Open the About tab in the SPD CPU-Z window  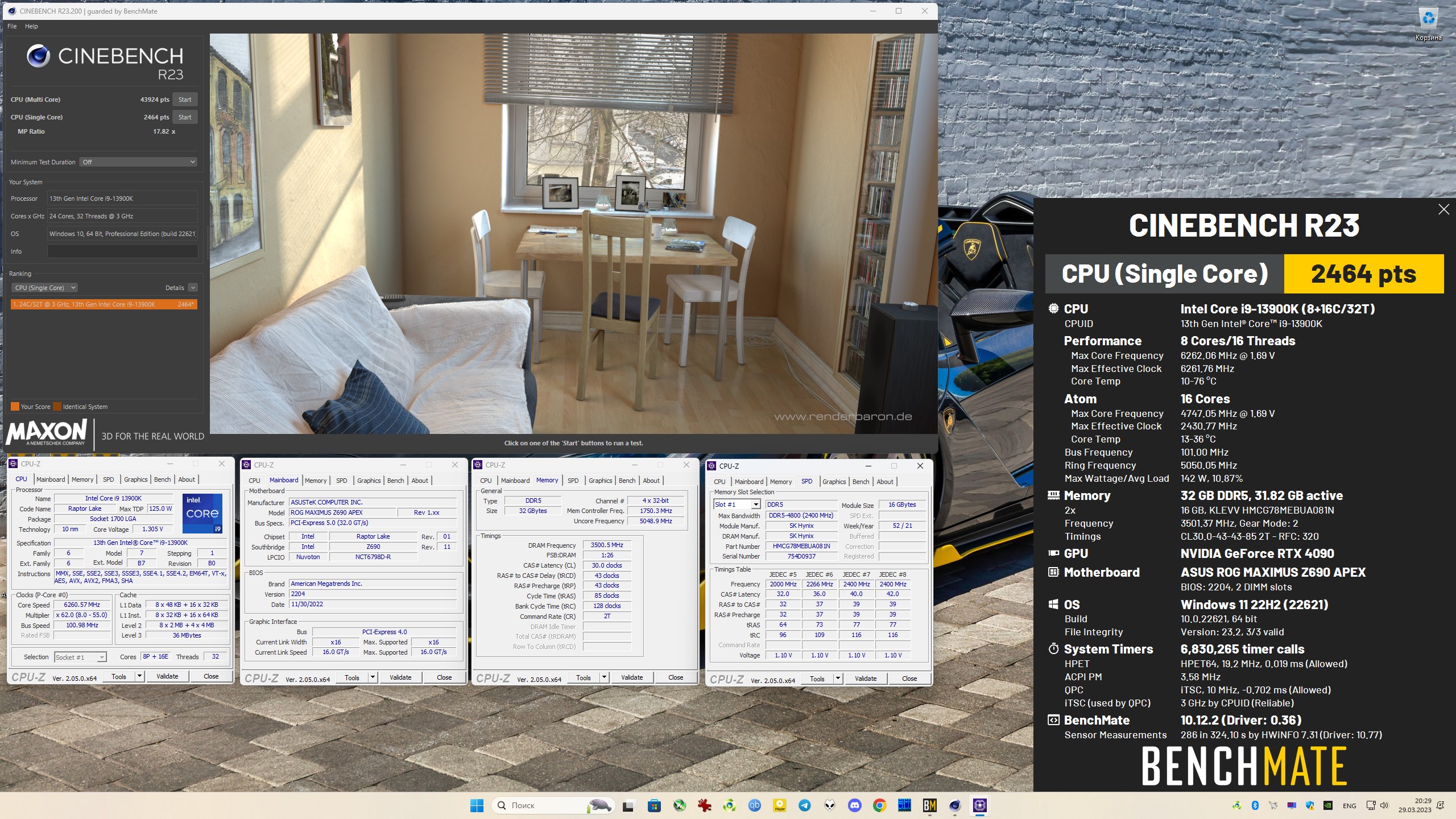coord(884,482)
